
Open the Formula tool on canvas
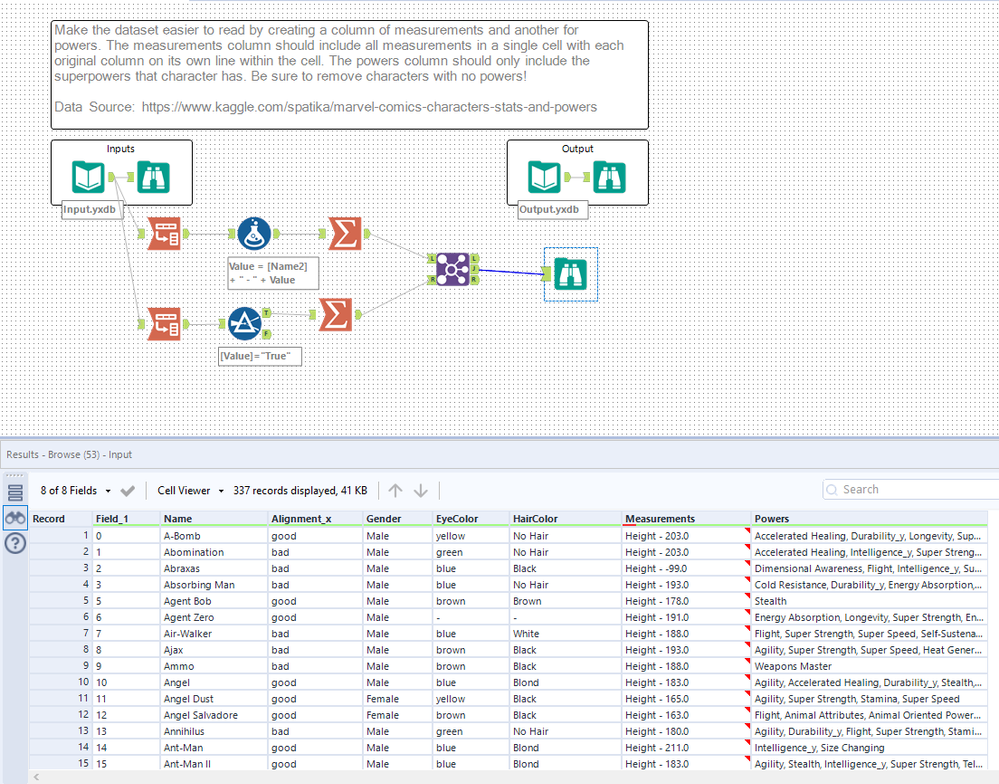pos(254,234)
